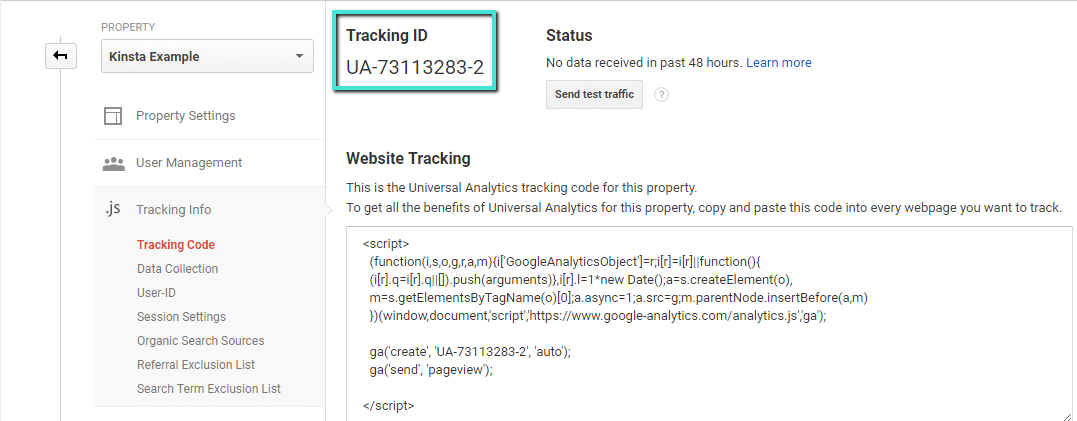Follow the Learn more link

pyautogui.click(x=779, y=63)
